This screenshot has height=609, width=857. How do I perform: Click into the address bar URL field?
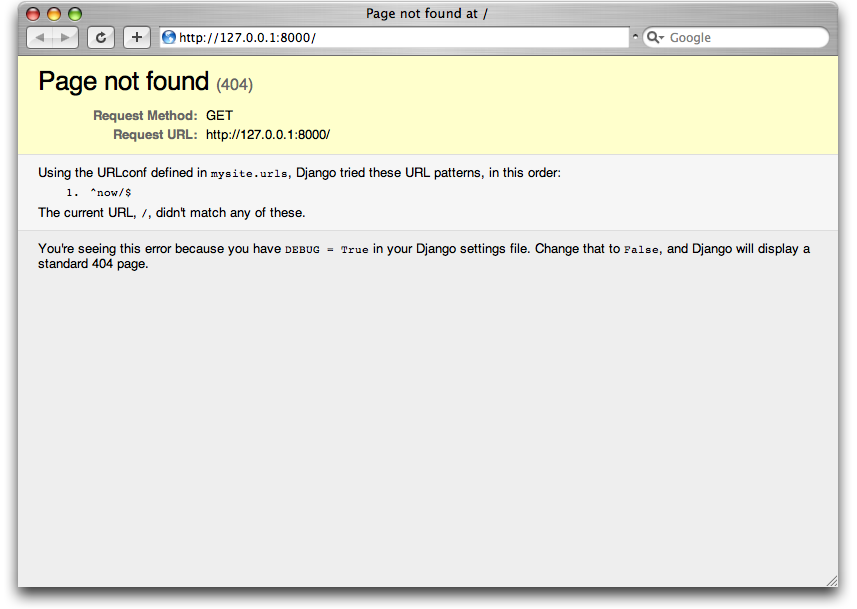[400, 38]
